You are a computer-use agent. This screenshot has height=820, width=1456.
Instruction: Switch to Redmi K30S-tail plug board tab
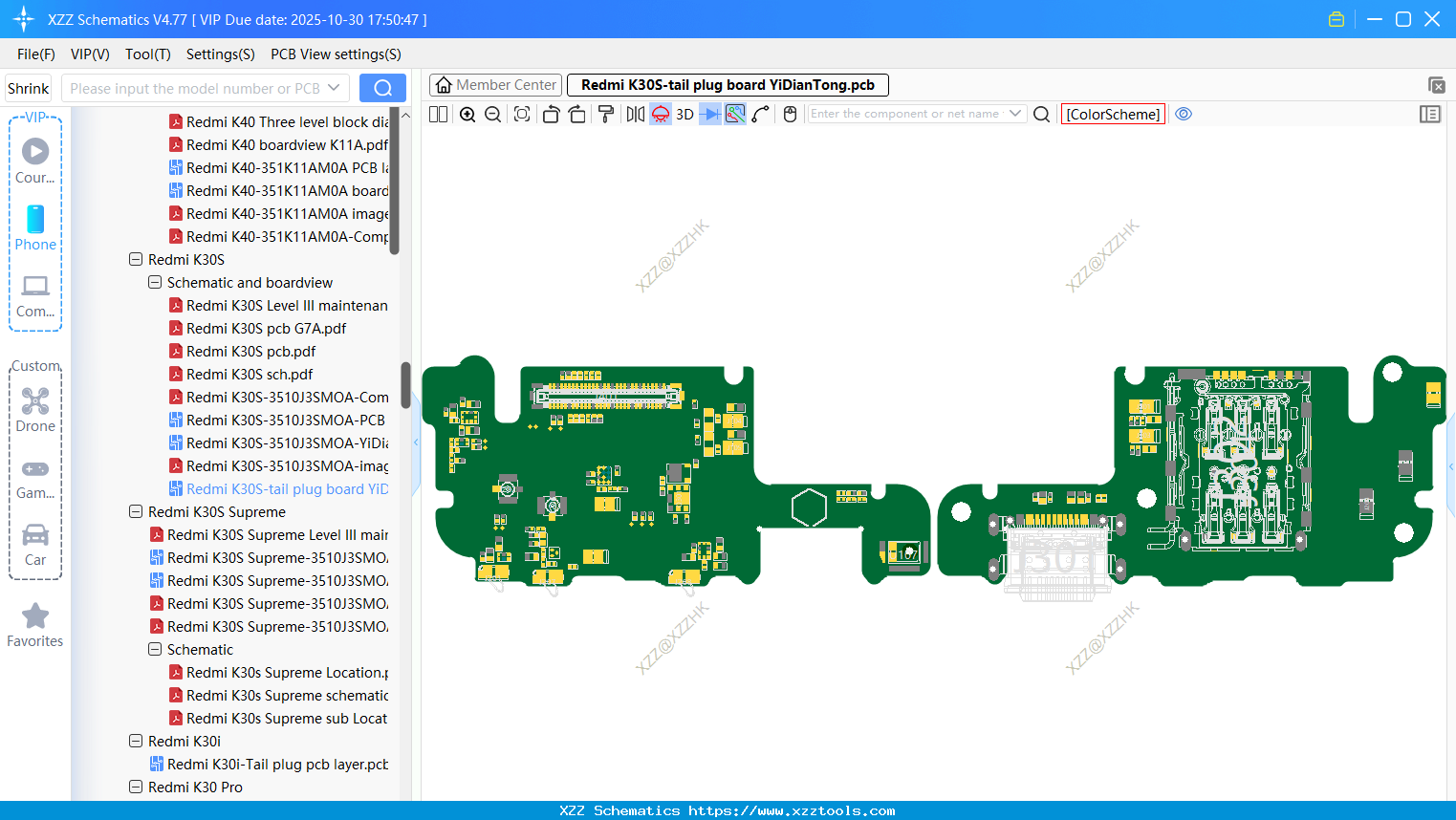728,84
